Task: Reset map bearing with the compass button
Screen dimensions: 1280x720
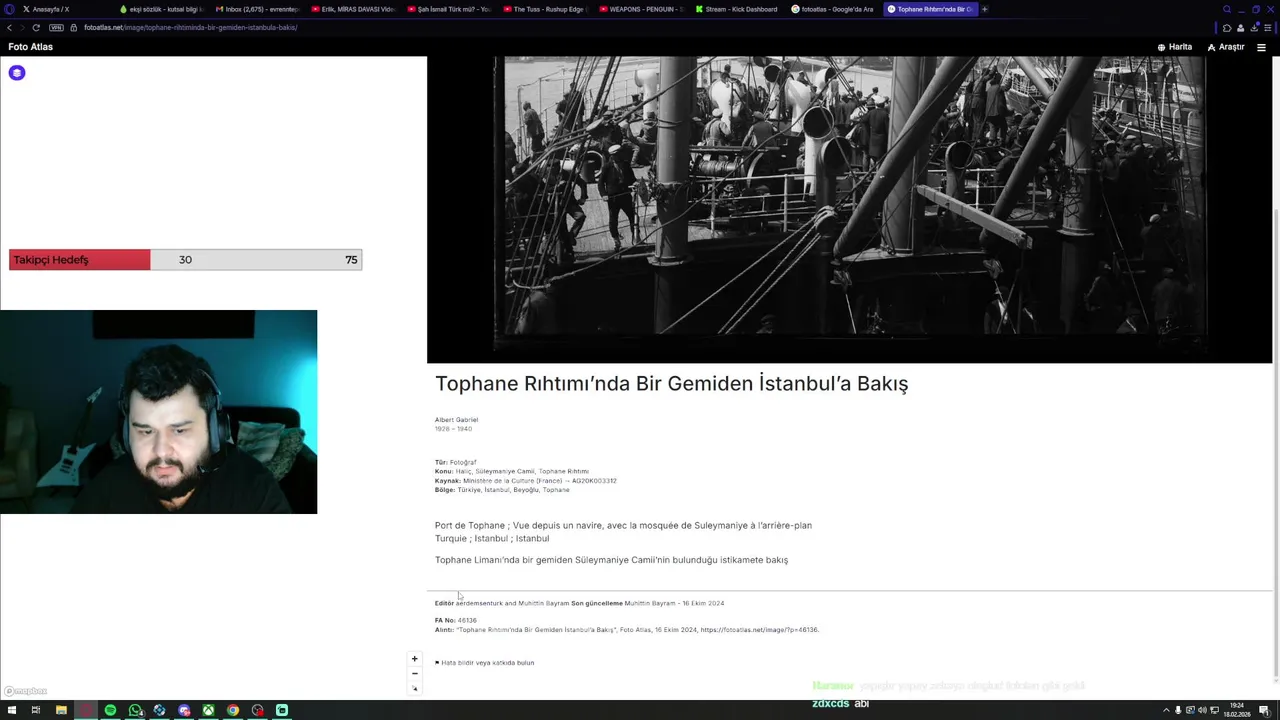Action: click(x=414, y=688)
